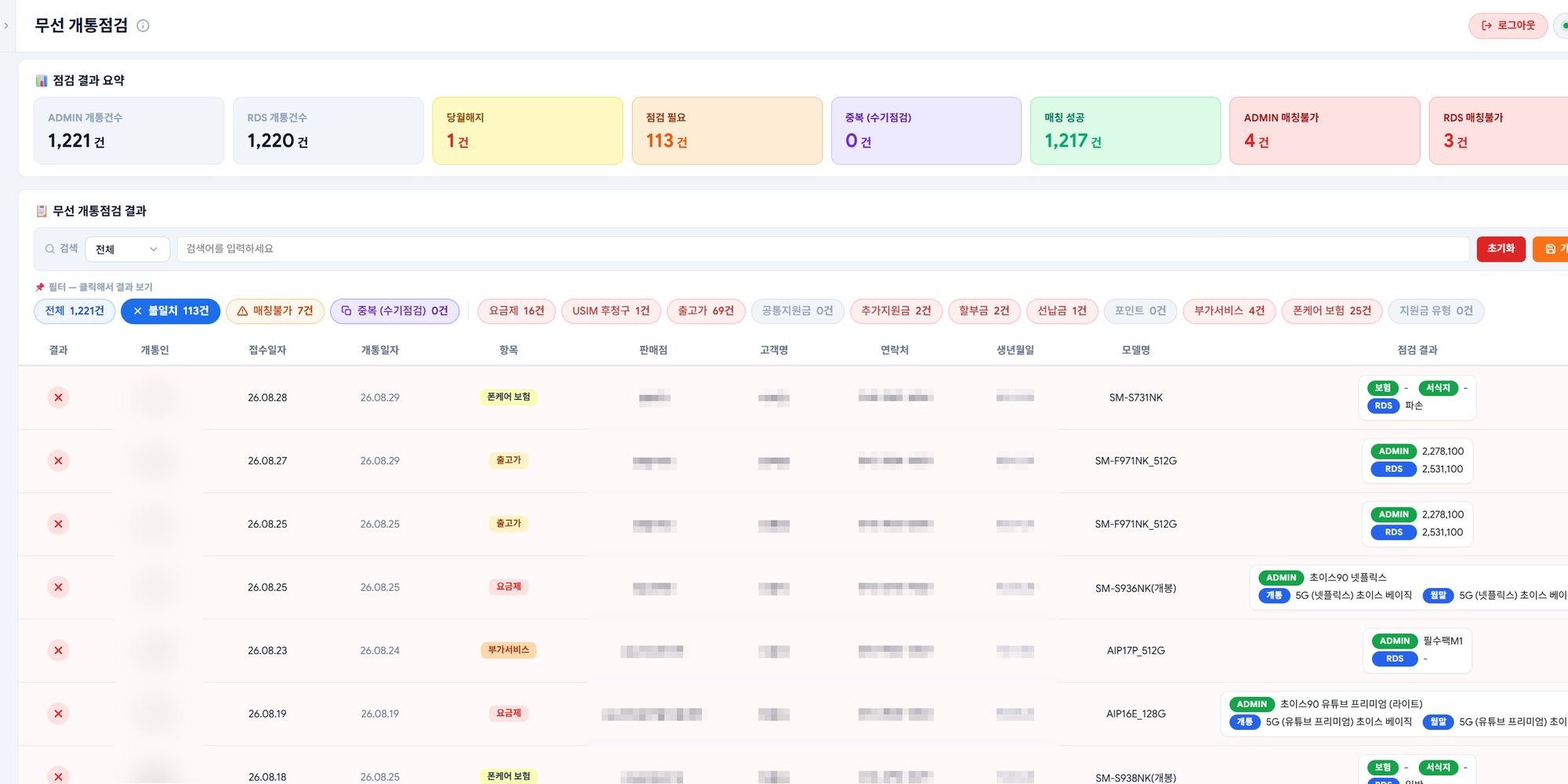Toggle the 요금제 16건 filter chip
This screenshot has width=1568, height=784.
pos(517,311)
